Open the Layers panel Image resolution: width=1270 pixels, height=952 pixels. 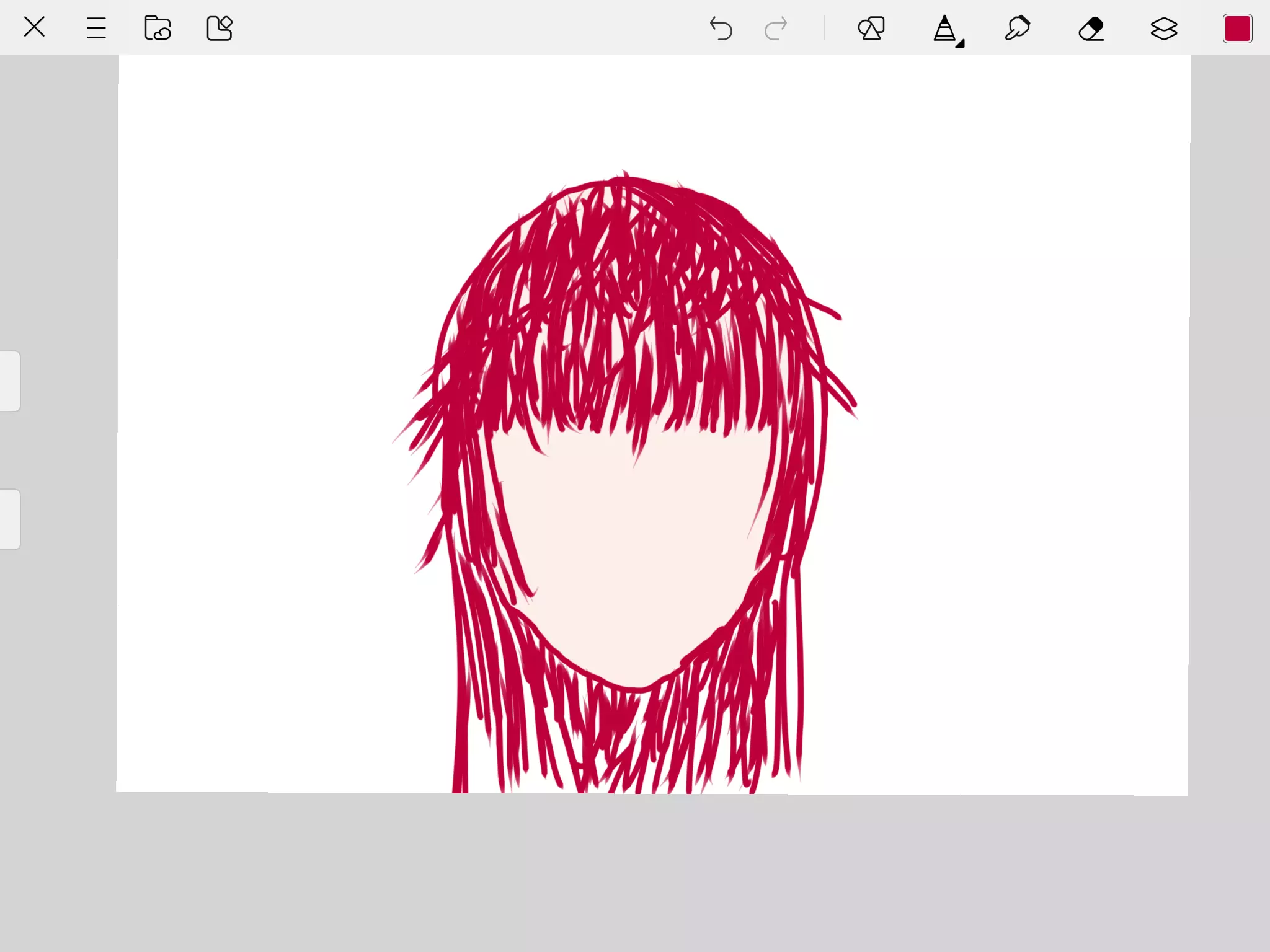(1164, 29)
